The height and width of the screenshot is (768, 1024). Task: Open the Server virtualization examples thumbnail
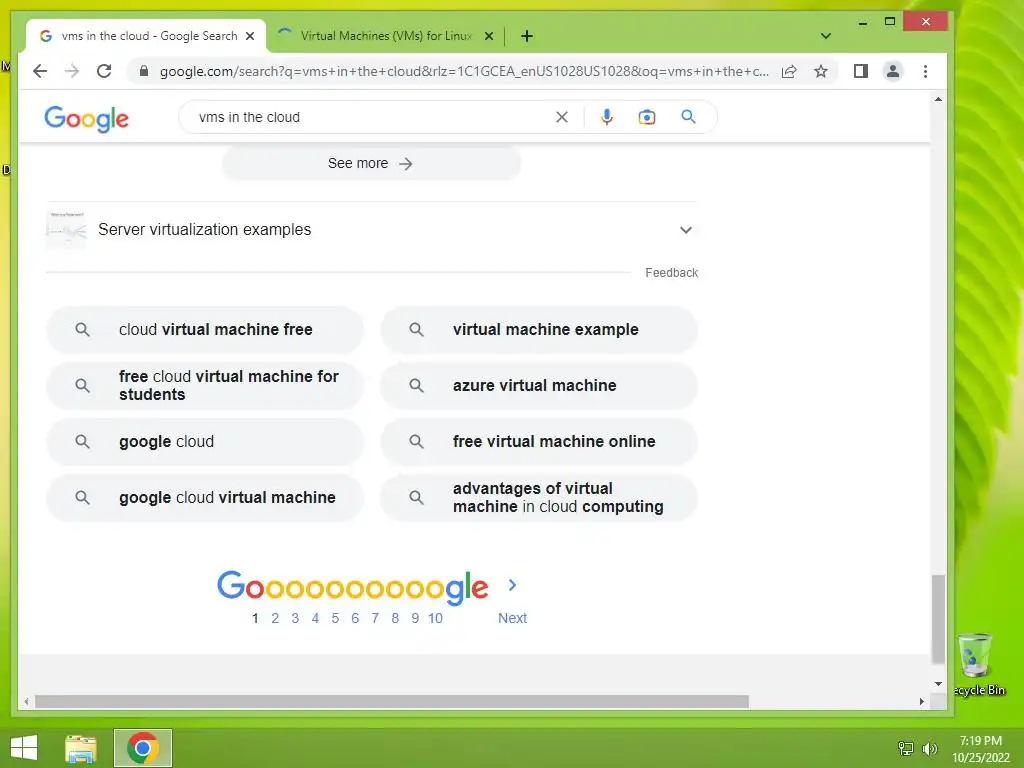[x=66, y=229]
